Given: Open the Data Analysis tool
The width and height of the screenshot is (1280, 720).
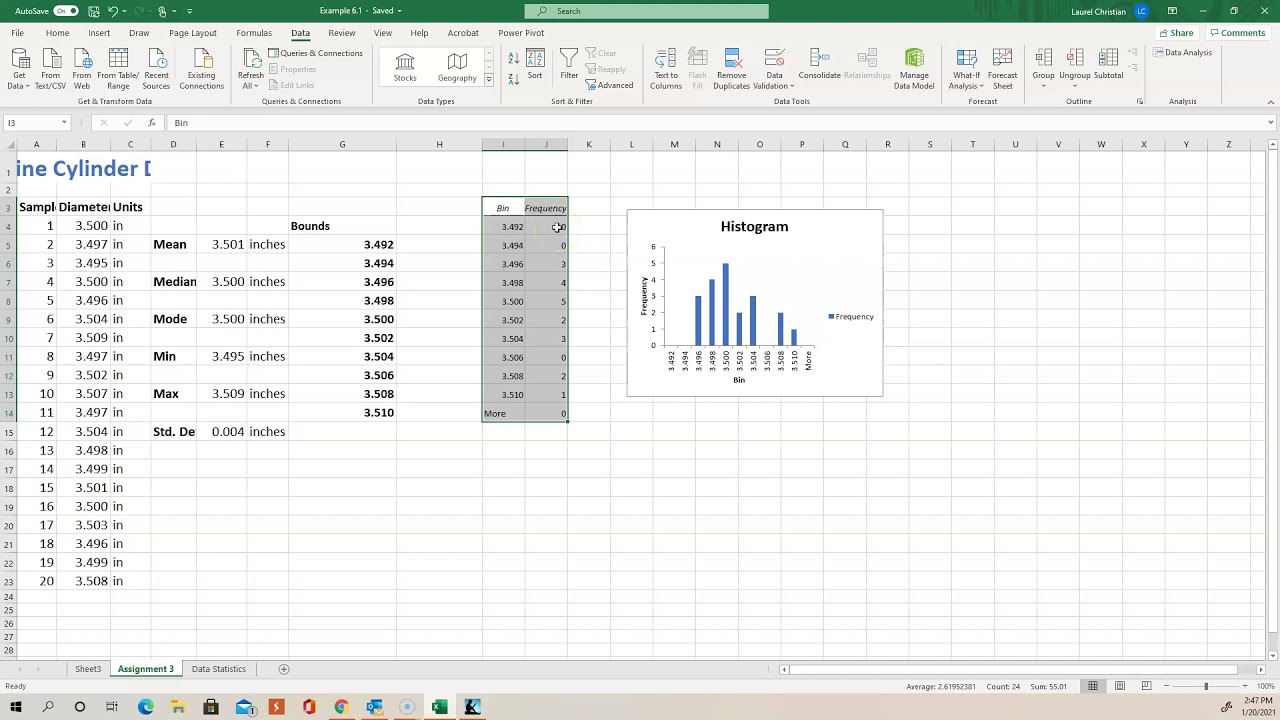Looking at the screenshot, I should tap(1182, 53).
